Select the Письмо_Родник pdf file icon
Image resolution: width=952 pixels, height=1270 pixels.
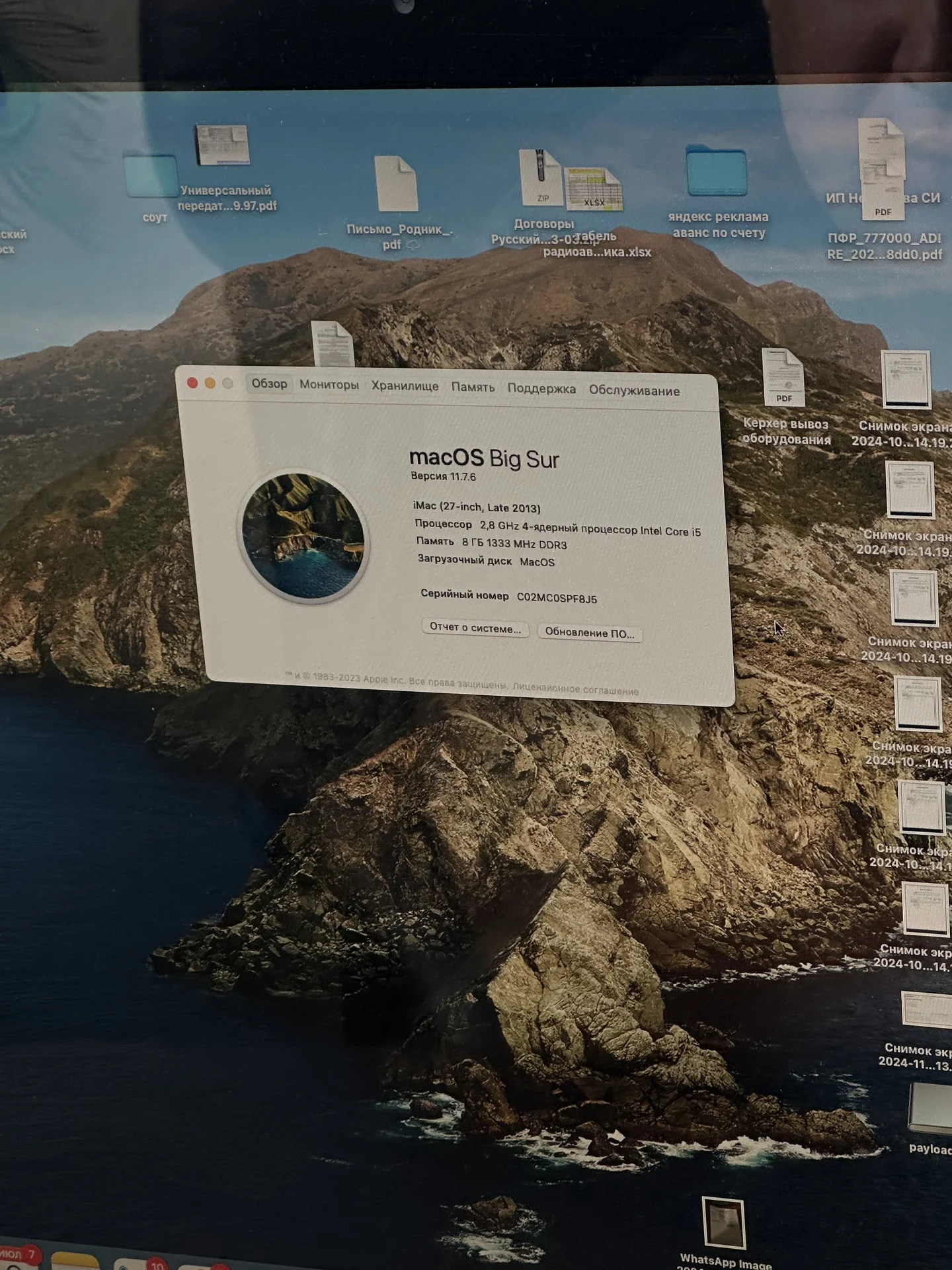397,184
